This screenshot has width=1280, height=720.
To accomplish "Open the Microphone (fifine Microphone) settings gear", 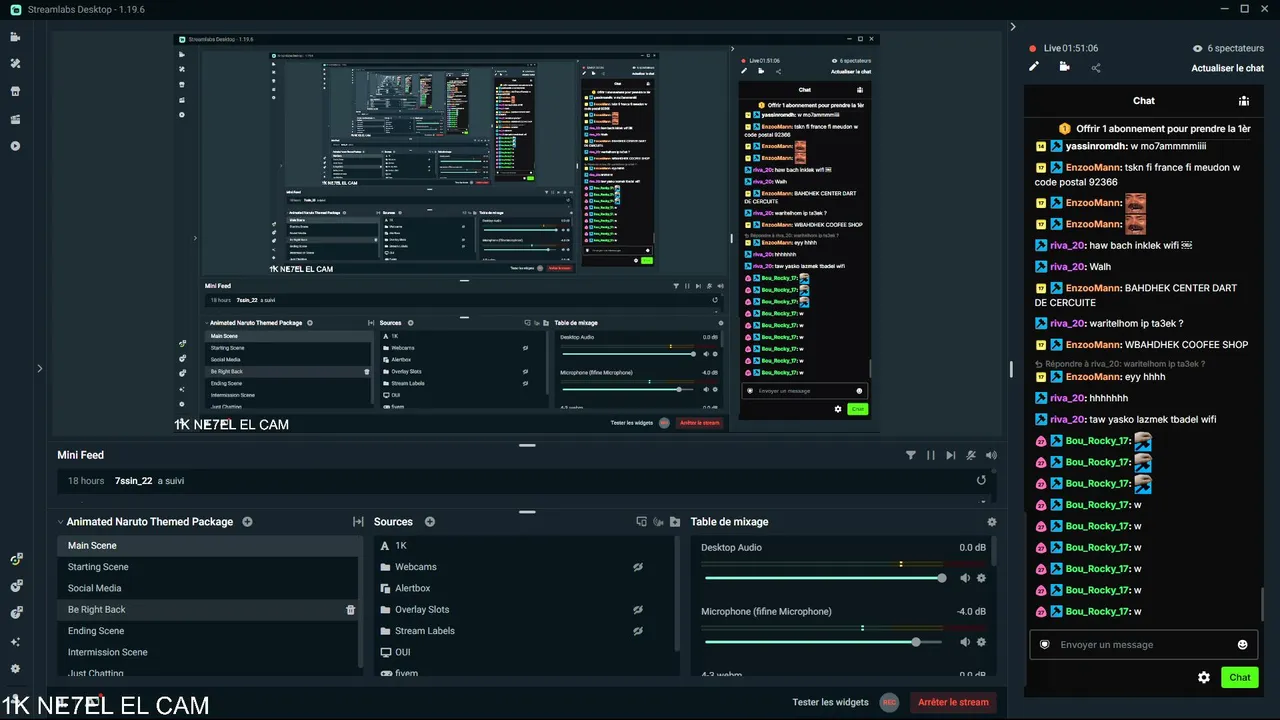I will (981, 642).
